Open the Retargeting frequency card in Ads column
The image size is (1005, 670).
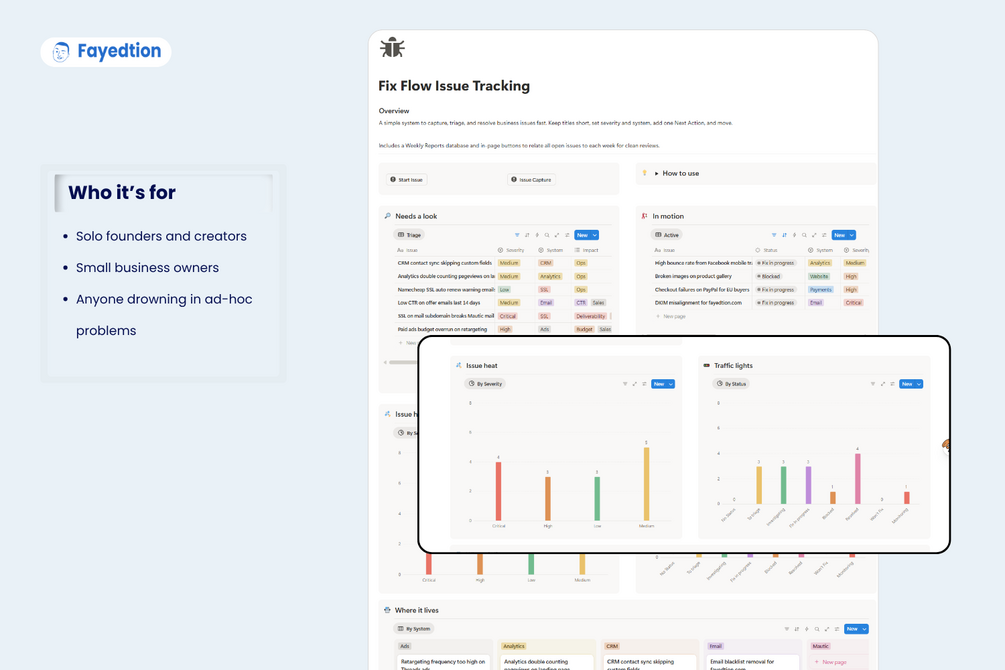click(x=443, y=663)
